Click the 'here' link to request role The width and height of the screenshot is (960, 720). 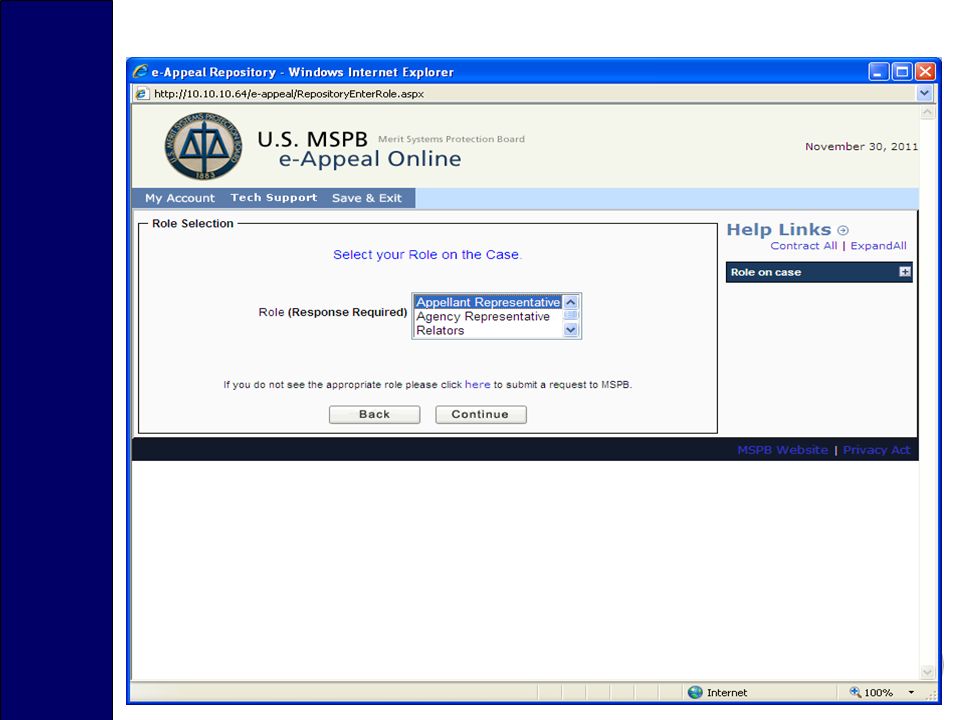coord(478,384)
